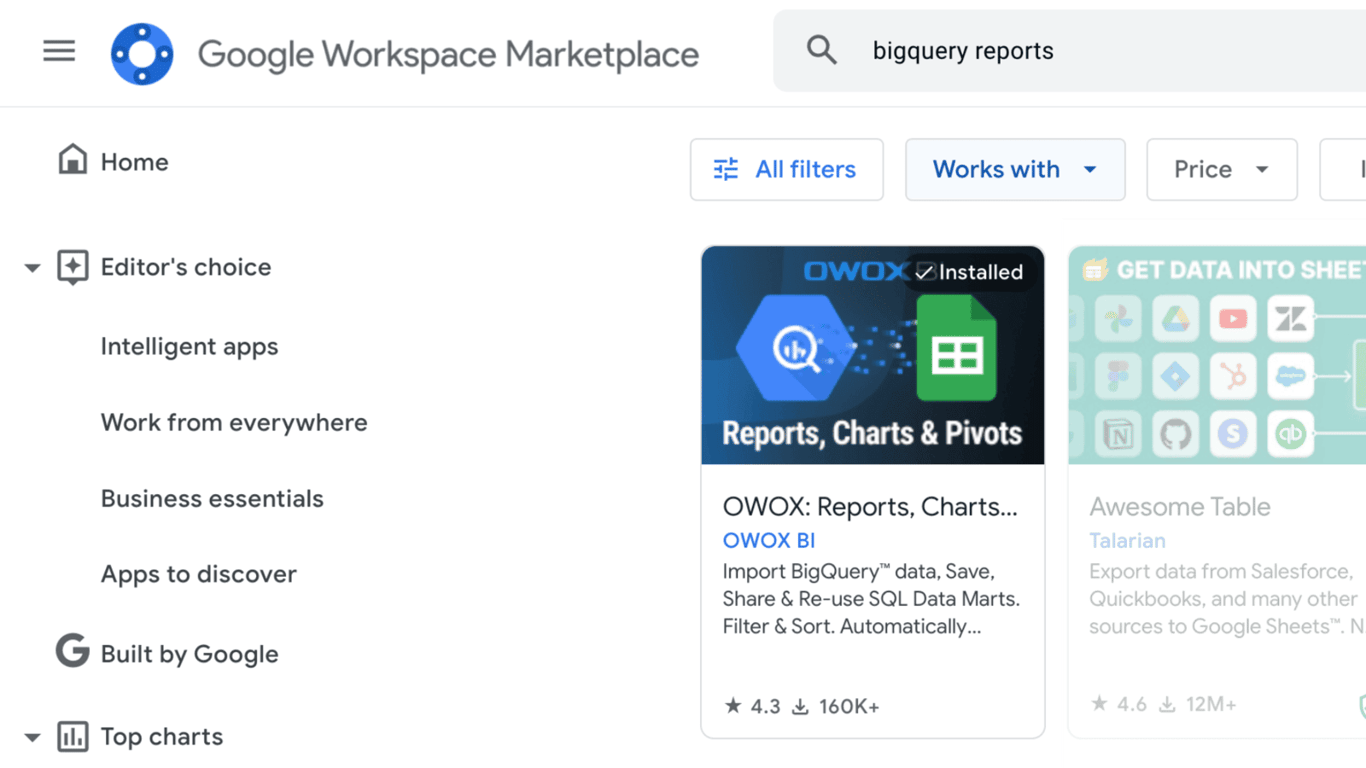Open the Works with dropdown
The width and height of the screenshot is (1366, 768).
pos(1015,169)
